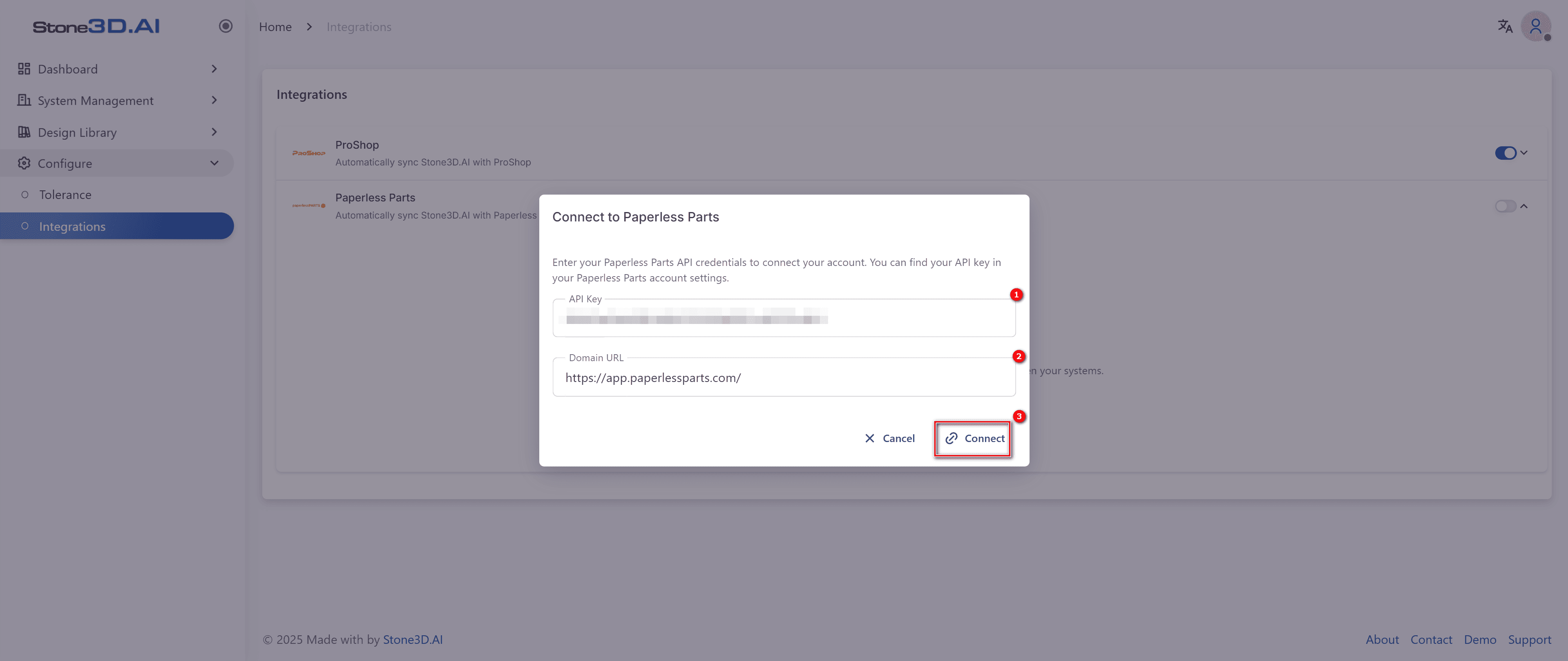
Task: Expand the ProShop row chevron
Action: pos(1523,153)
